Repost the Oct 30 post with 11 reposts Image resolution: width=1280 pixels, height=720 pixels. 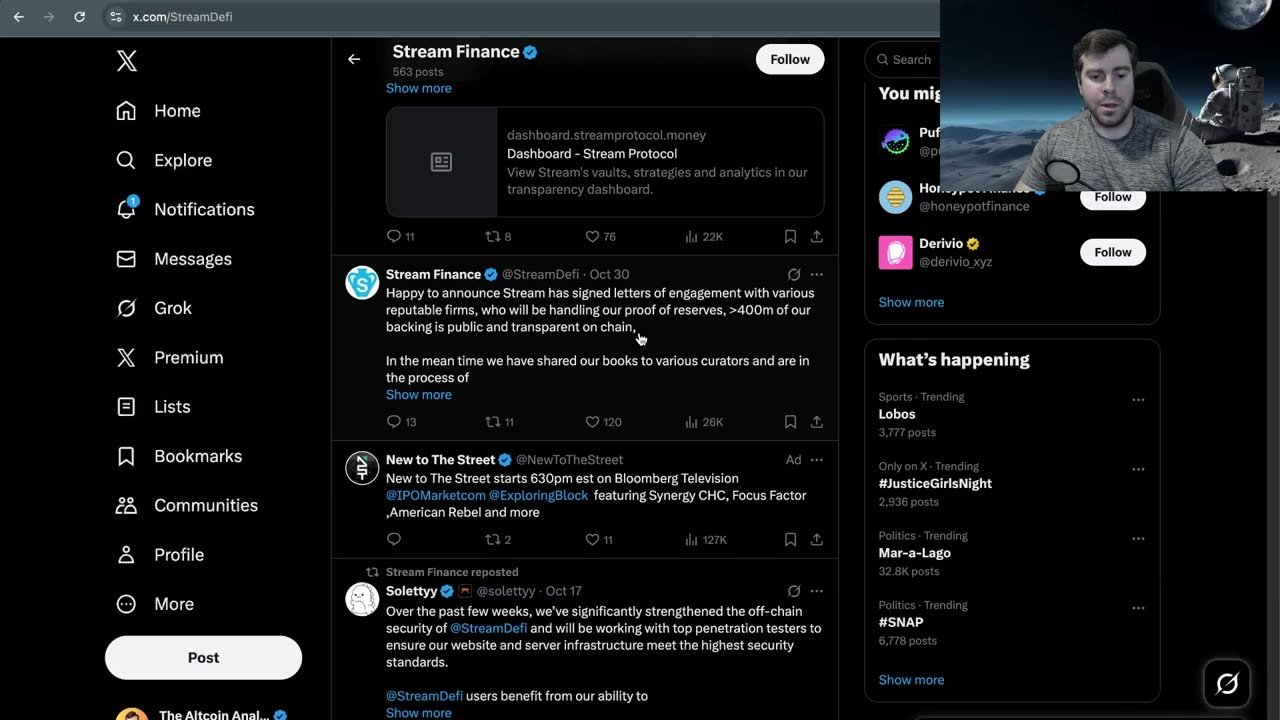tap(499, 422)
